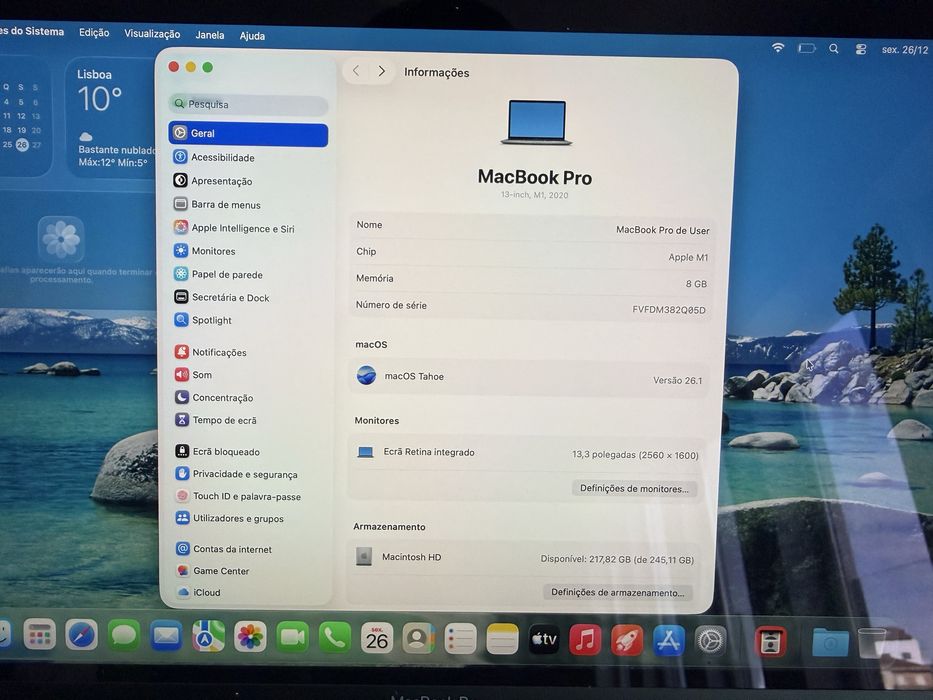Open Apple TV from the Dock
This screenshot has width=933, height=700.
pos(544,640)
